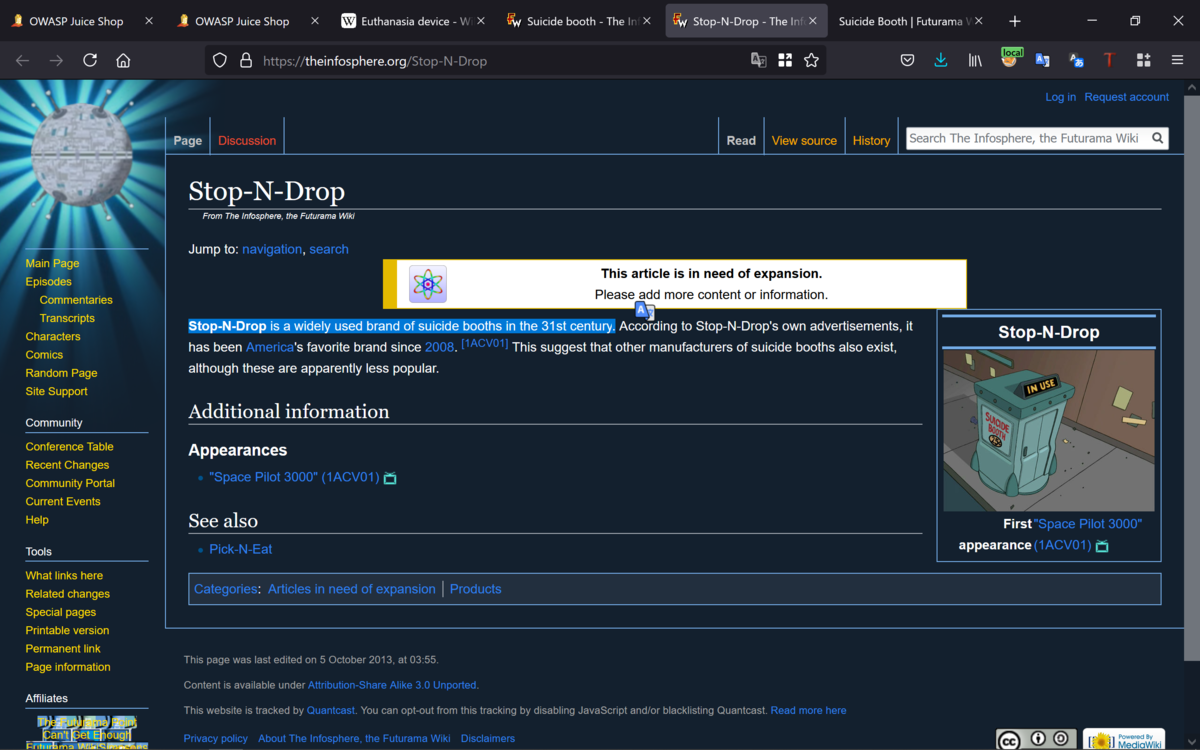This screenshot has width=1200, height=750.
Task: Open a new browser tab
Action: [x=1015, y=21]
